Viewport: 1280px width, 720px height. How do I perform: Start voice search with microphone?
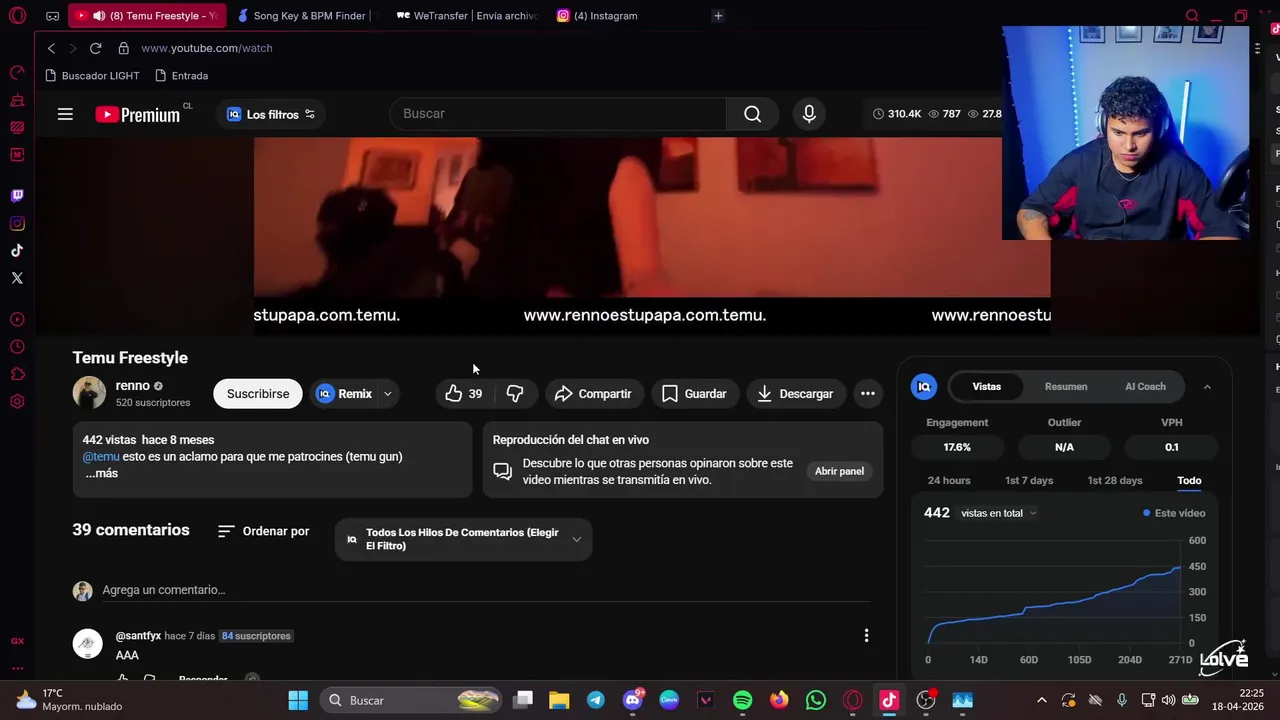[x=809, y=114]
